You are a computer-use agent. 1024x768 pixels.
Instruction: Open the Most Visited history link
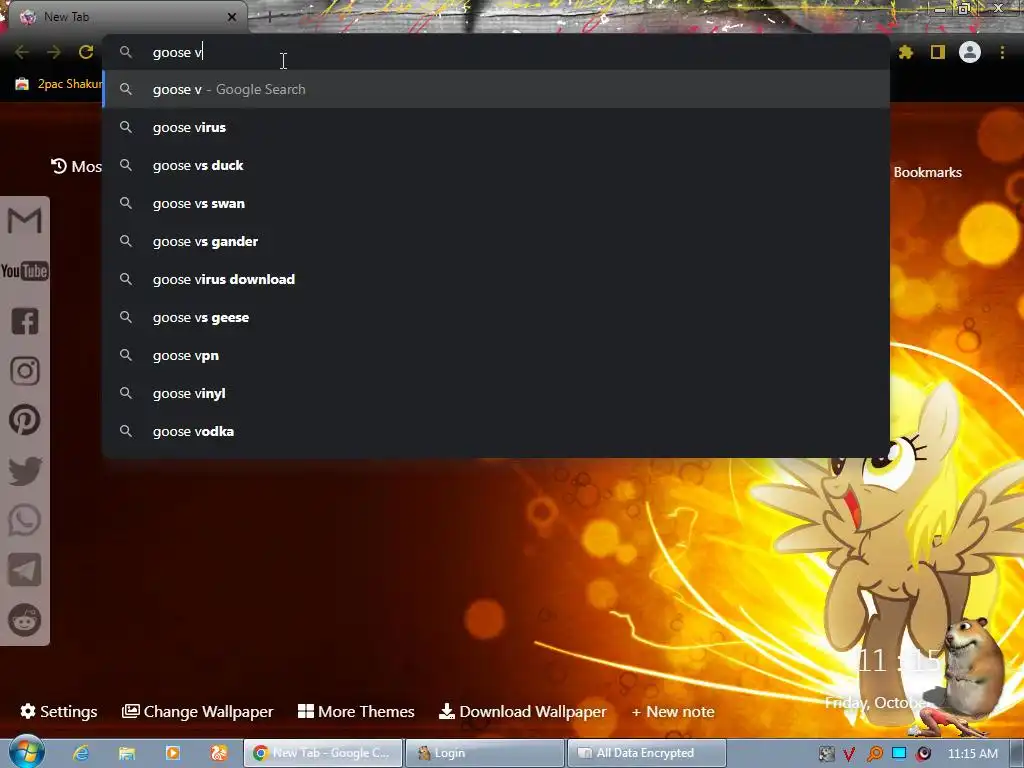pyautogui.click(x=76, y=167)
